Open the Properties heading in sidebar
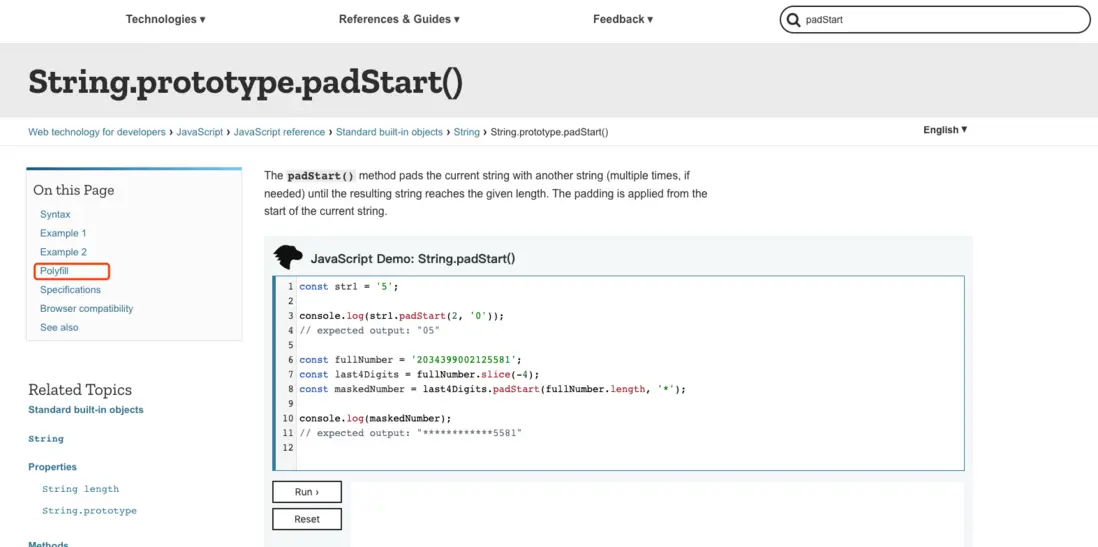The image size is (1098, 547). click(53, 467)
